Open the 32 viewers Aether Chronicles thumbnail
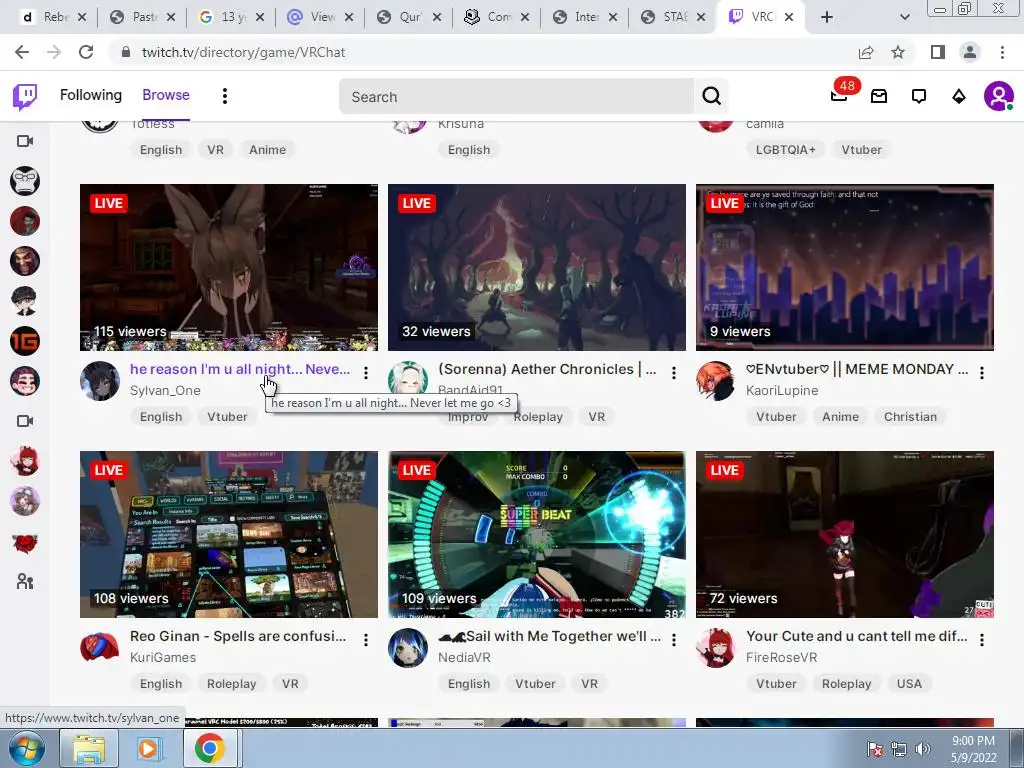Image resolution: width=1024 pixels, height=768 pixels. coord(537,267)
